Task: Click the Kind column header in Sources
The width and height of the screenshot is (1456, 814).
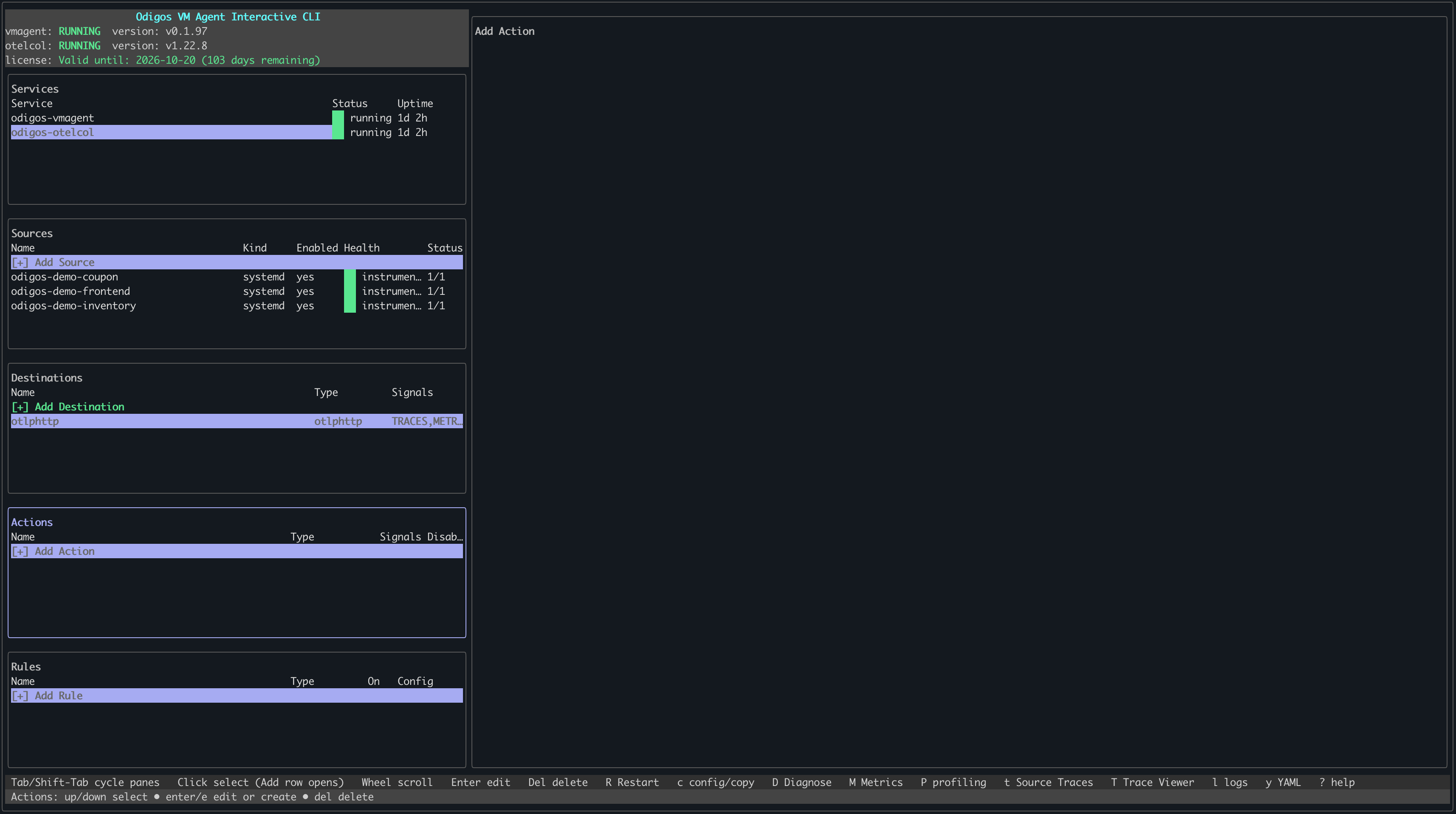Action: point(255,248)
